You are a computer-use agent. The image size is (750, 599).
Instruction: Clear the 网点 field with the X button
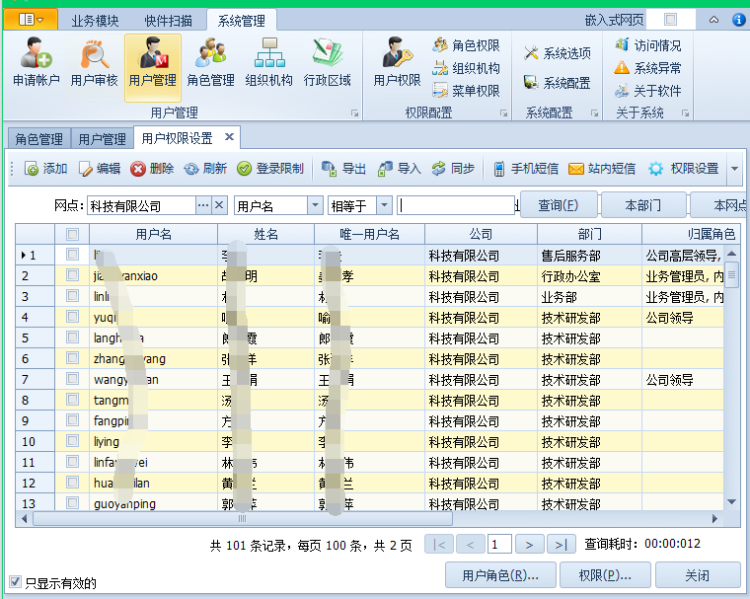[219, 206]
